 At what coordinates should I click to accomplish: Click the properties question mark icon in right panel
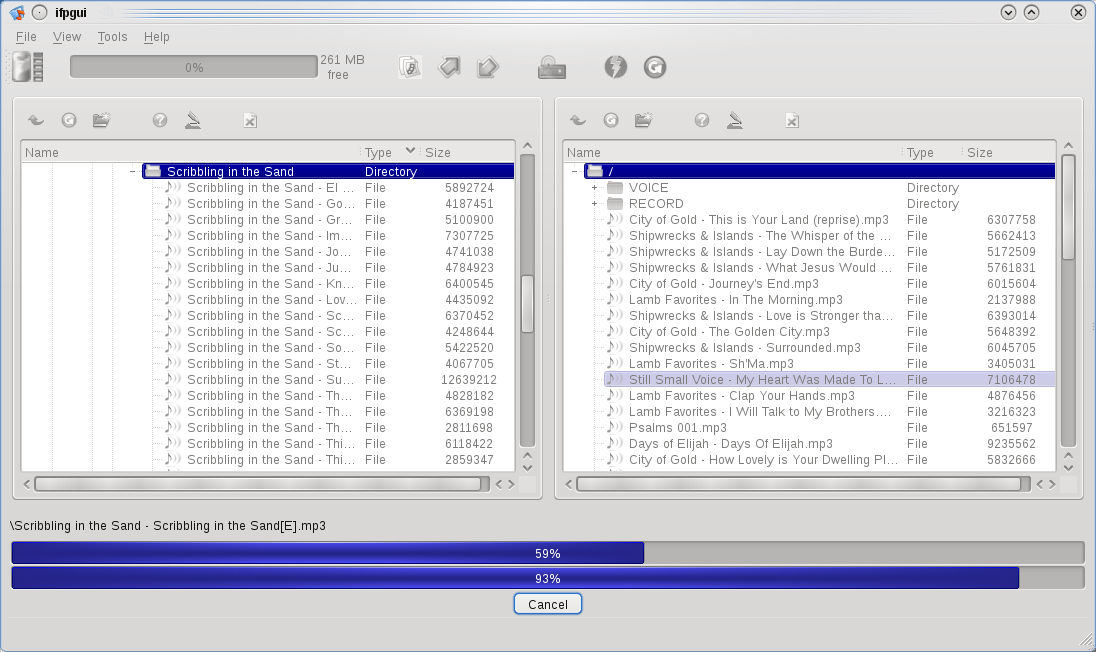702,120
